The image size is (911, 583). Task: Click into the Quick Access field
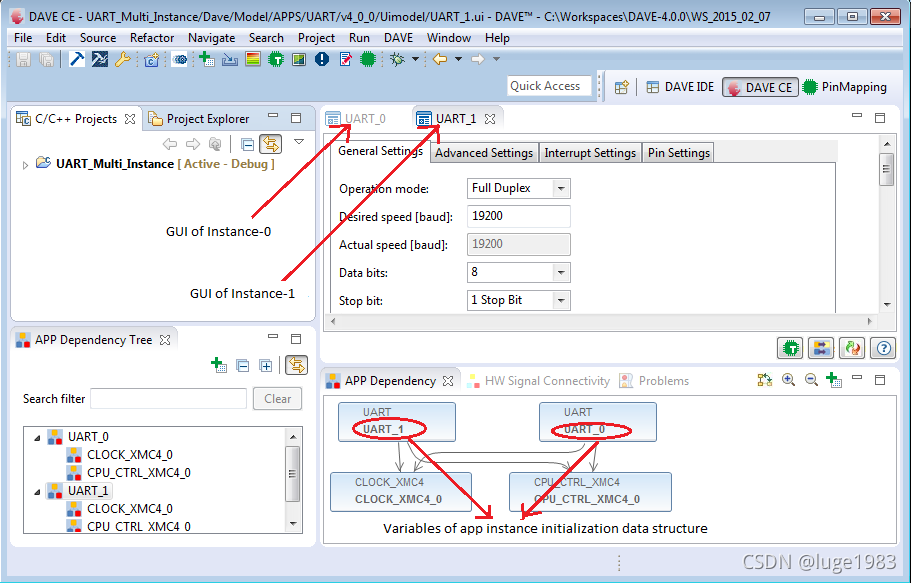(549, 86)
